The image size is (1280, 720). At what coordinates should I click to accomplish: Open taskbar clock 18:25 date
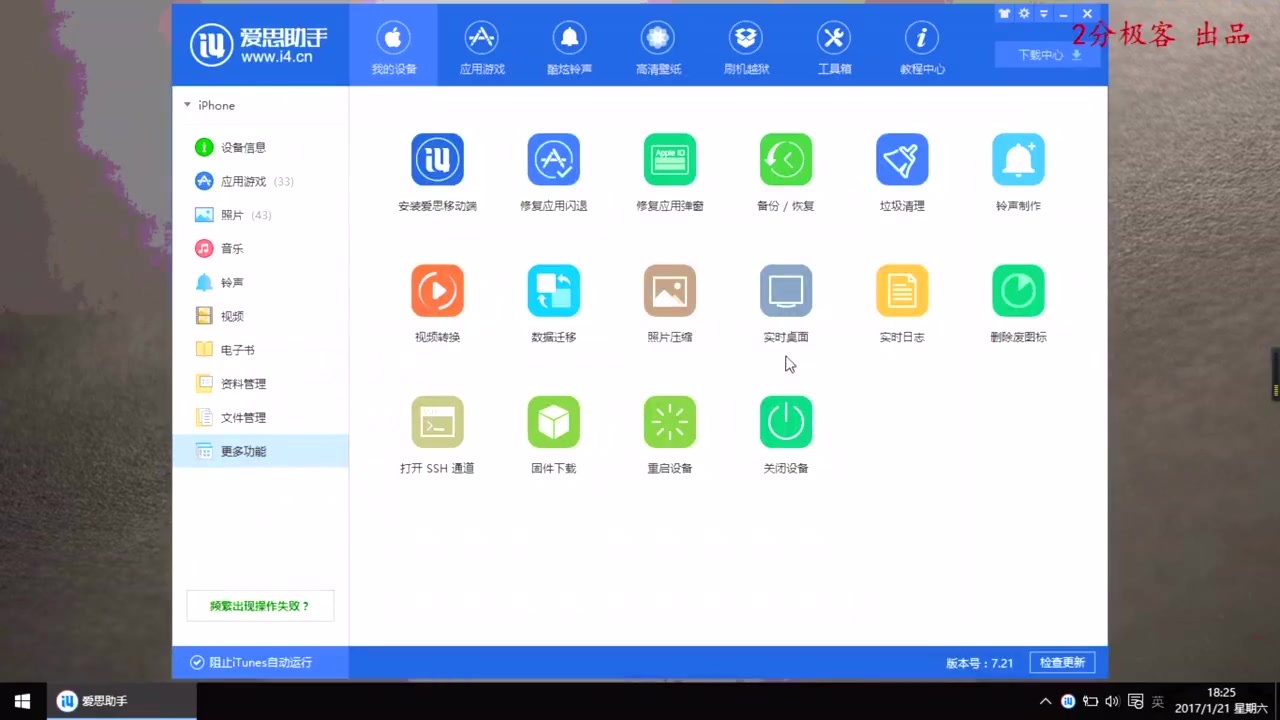pos(1221,700)
